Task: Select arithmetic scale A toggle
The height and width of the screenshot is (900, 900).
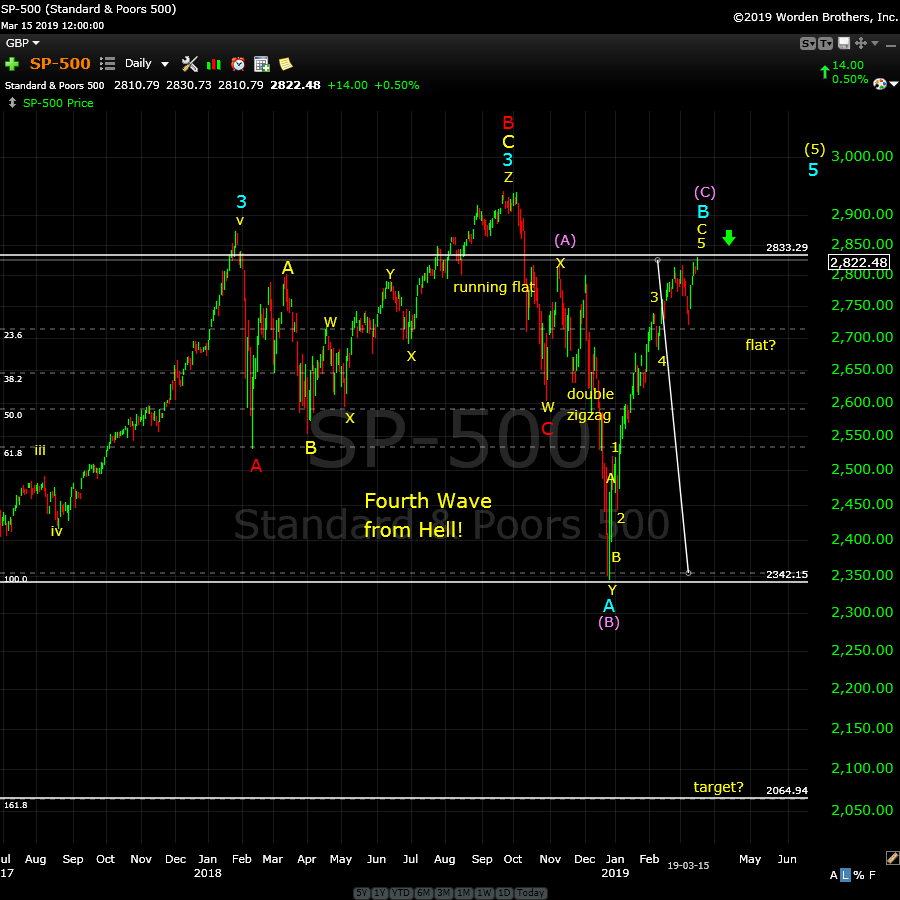Action: (x=833, y=875)
